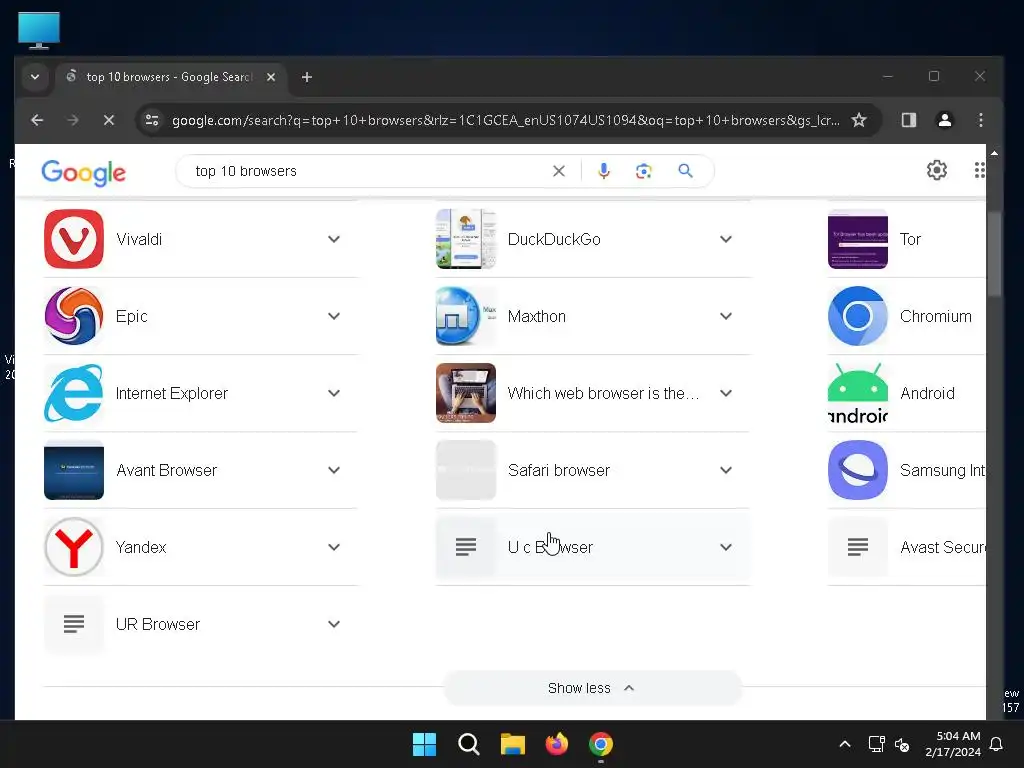Screen dimensions: 1024x768
Task: Clear the search box with X
Action: point(558,171)
